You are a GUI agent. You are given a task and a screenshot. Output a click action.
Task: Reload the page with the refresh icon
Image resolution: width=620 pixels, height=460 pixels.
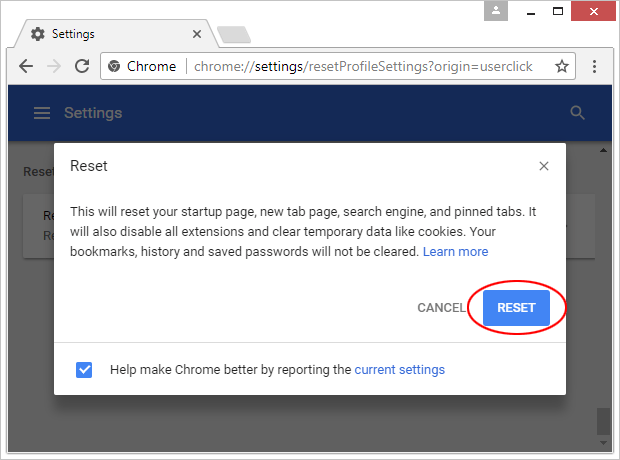coord(82,66)
